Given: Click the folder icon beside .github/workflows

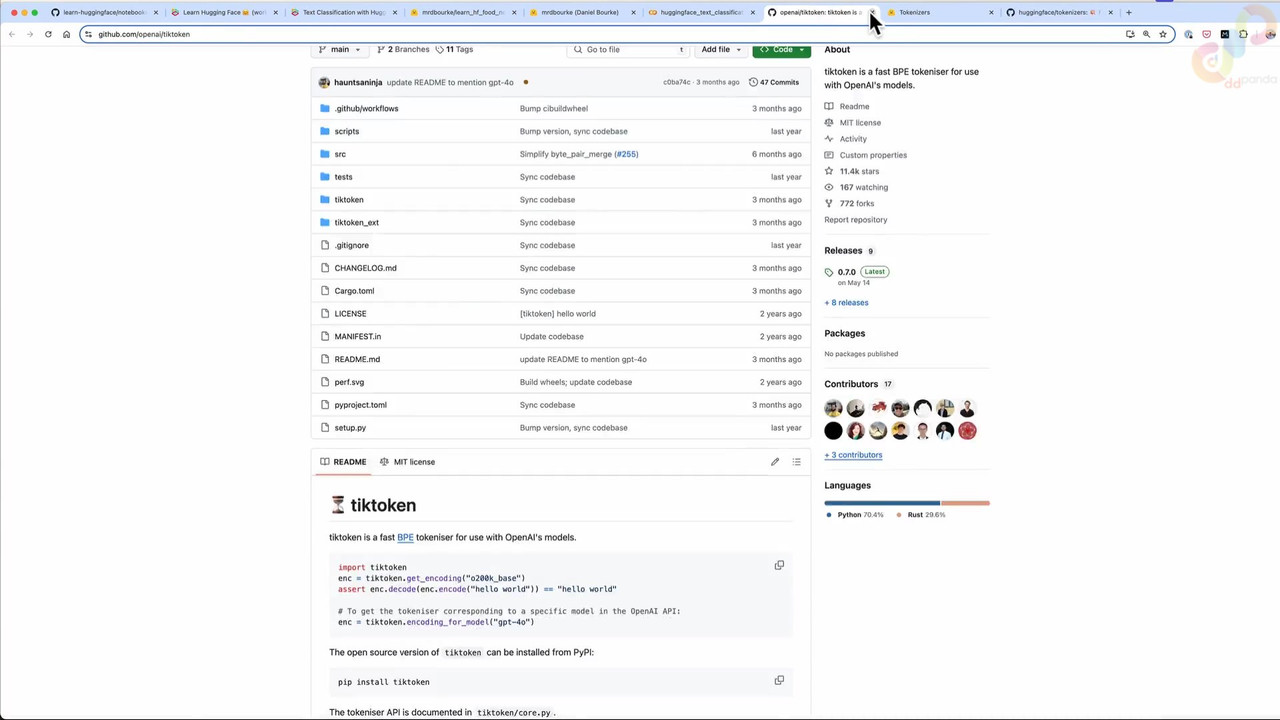Looking at the screenshot, I should [x=324, y=108].
